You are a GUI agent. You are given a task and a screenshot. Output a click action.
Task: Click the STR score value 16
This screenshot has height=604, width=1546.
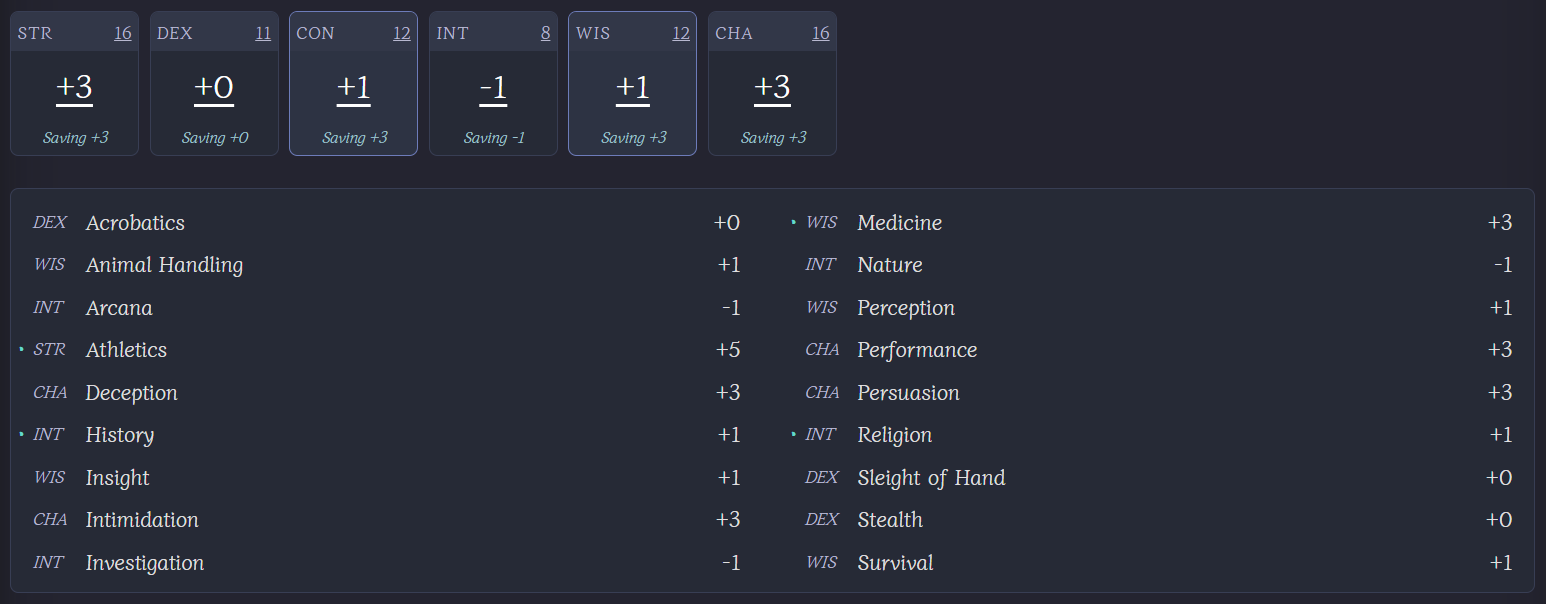click(122, 33)
